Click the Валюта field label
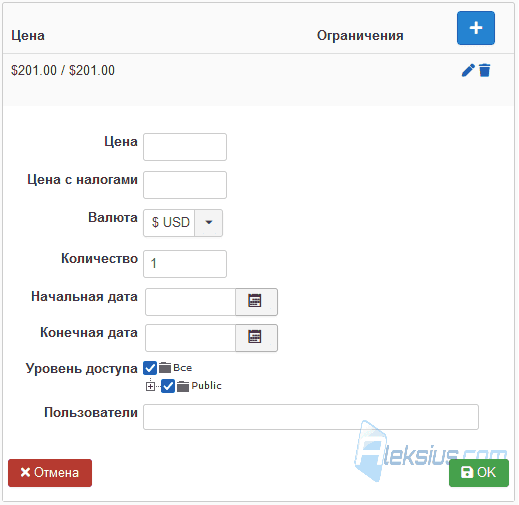 (x=113, y=217)
